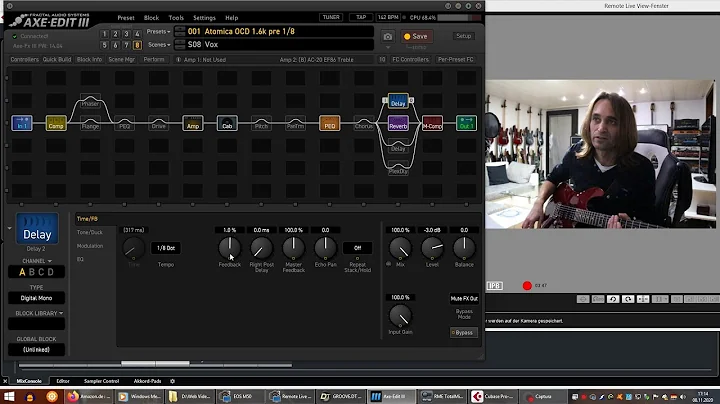Open the Settings menu
This screenshot has height=404, width=720.
click(x=204, y=18)
